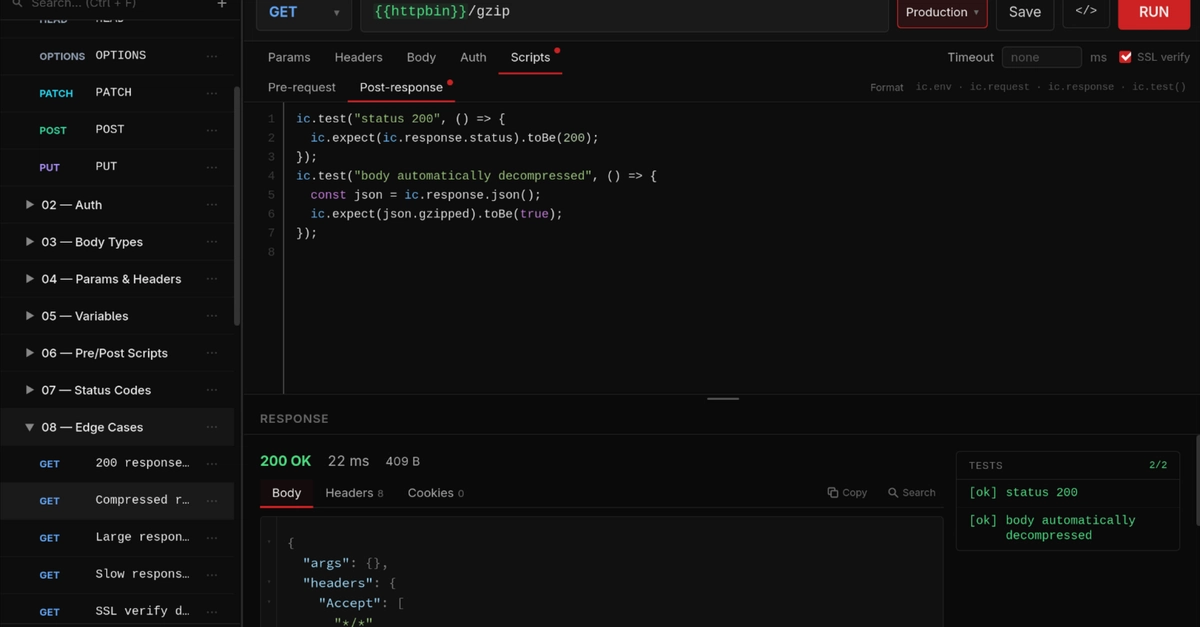Image resolution: width=1200 pixels, height=627 pixels.
Task: Open the Large respon GET request
Action: click(x=117, y=538)
